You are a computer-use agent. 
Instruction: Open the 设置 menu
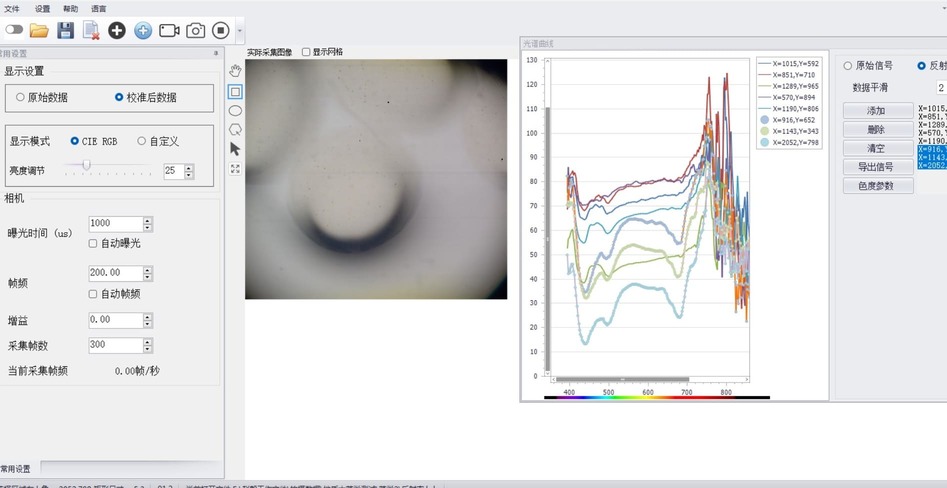pyautogui.click(x=42, y=8)
